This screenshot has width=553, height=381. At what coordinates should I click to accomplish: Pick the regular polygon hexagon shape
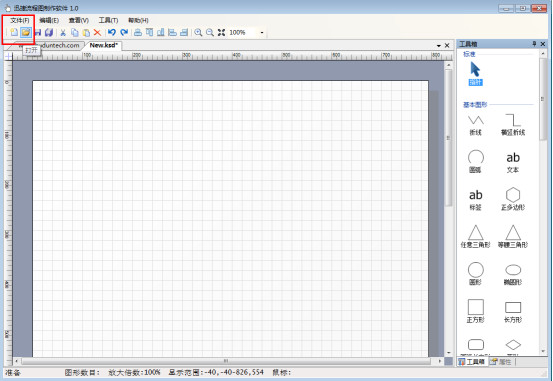(513, 199)
